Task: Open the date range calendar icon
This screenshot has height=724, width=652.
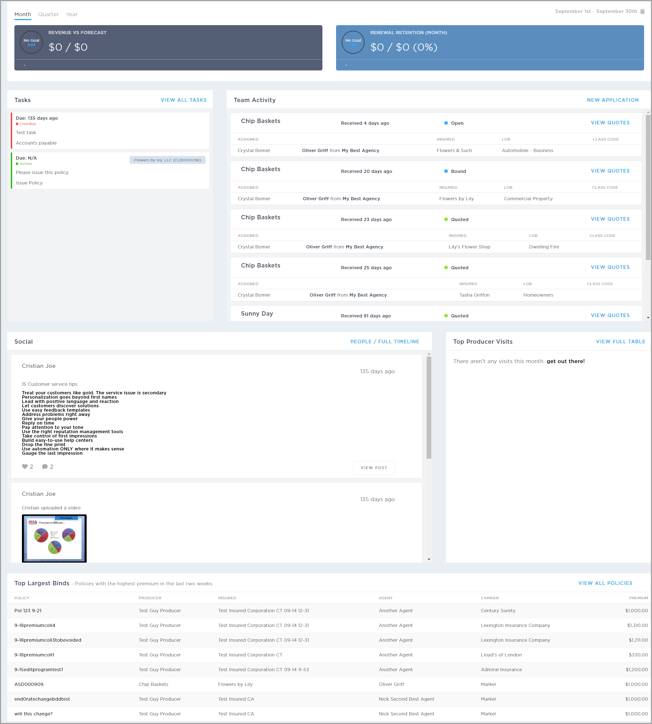Action: (x=642, y=11)
